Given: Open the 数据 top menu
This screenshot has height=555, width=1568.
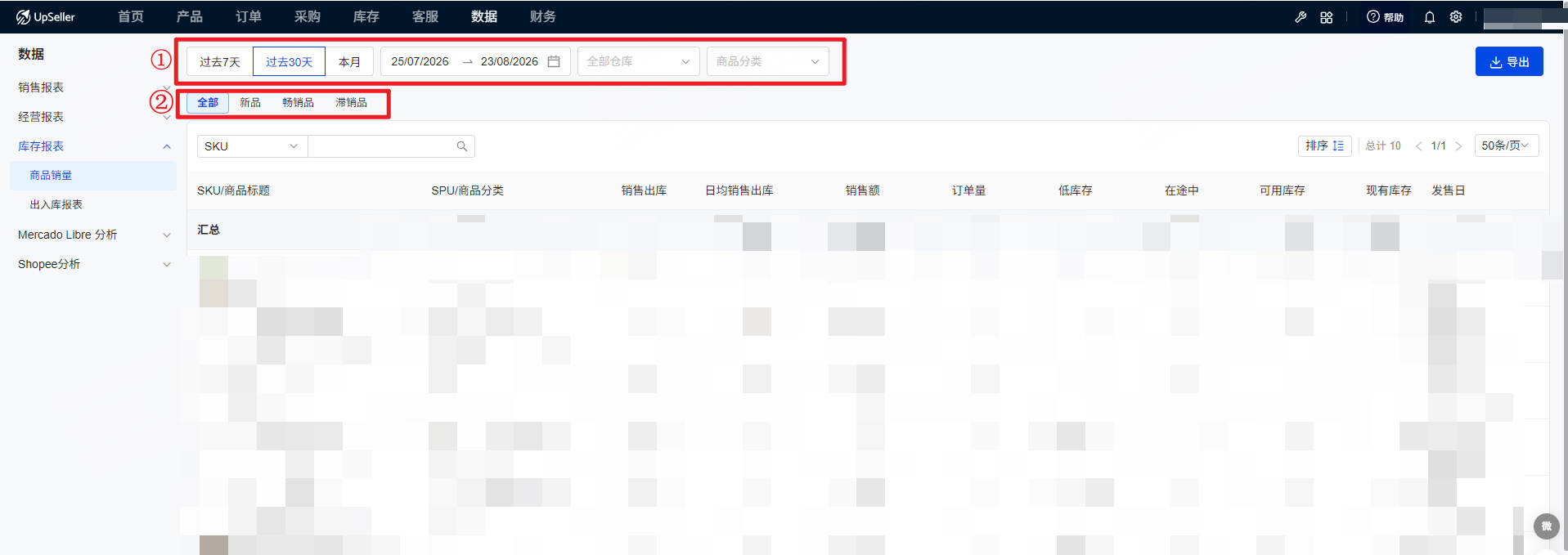Looking at the screenshot, I should point(484,16).
